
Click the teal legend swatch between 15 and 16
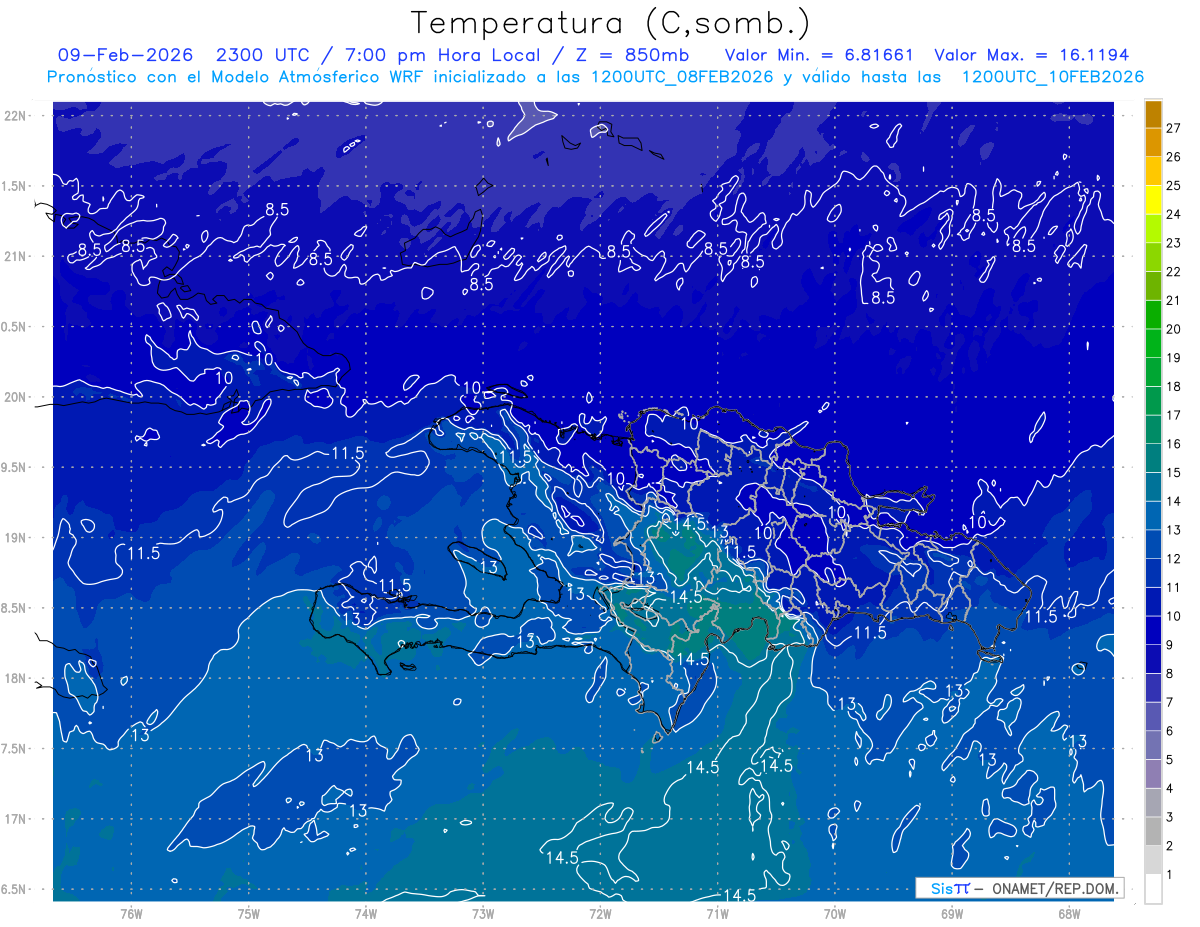[x=1153, y=458]
